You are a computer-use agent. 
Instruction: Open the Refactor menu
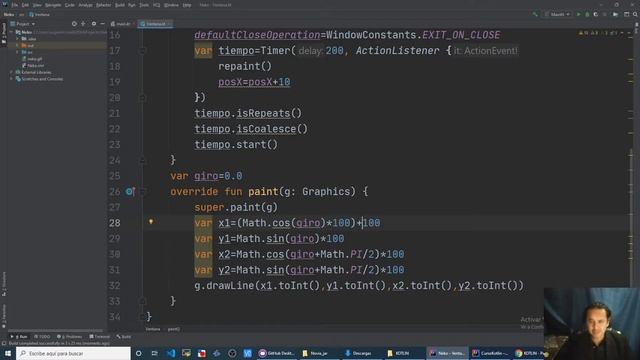104,5
